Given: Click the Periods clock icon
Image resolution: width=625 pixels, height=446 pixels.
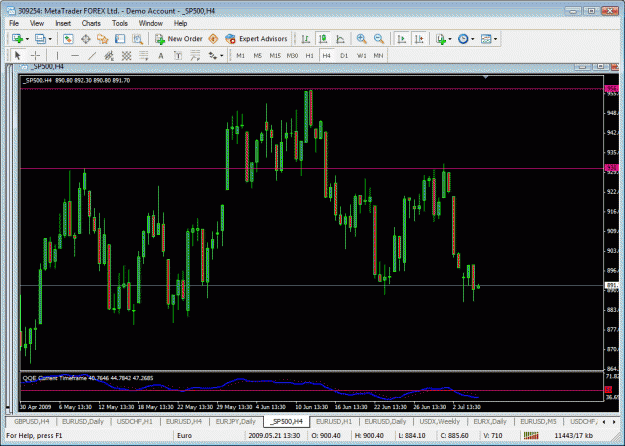Looking at the screenshot, I should coord(463,39).
